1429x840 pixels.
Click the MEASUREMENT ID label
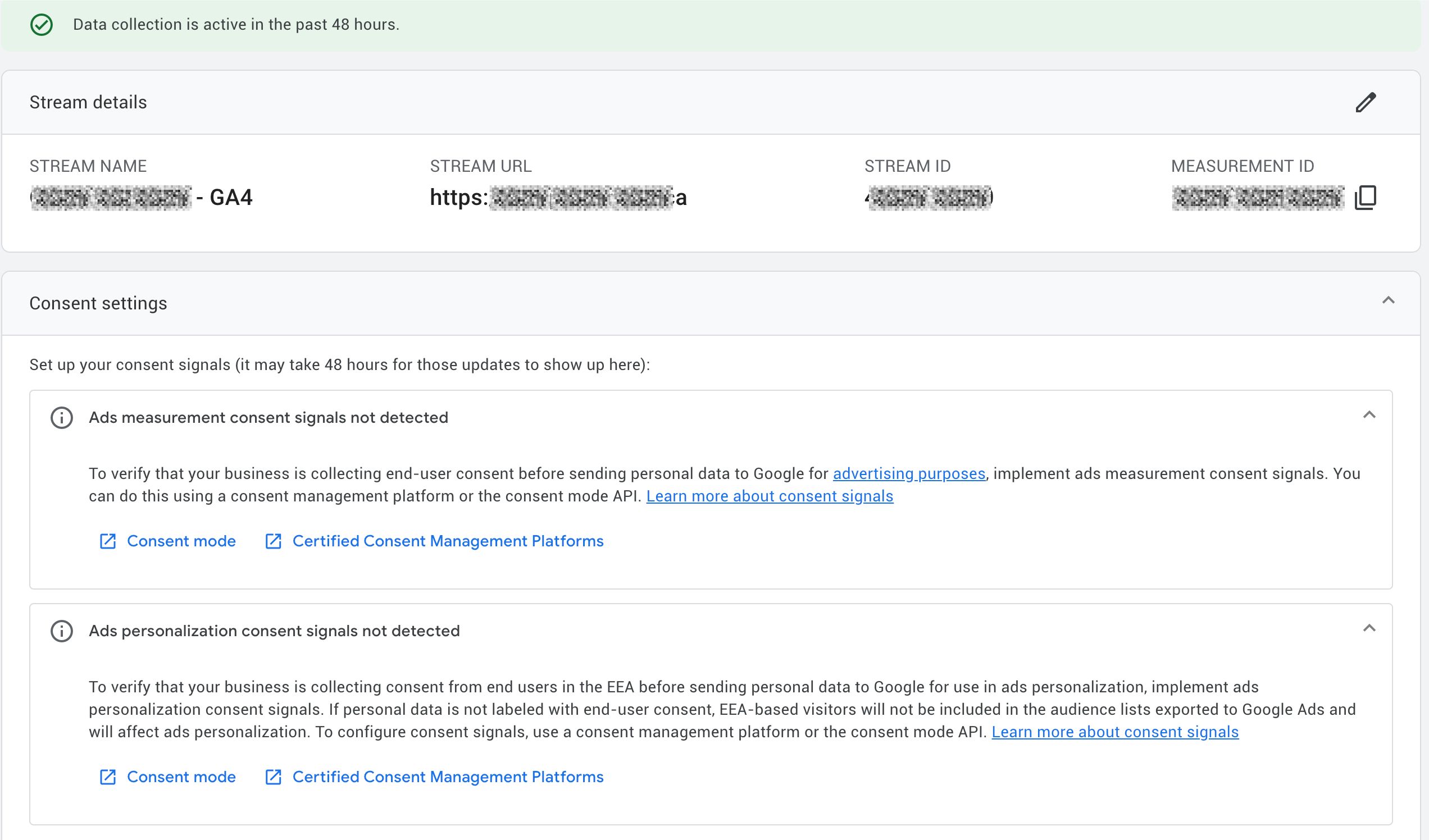tap(1243, 166)
